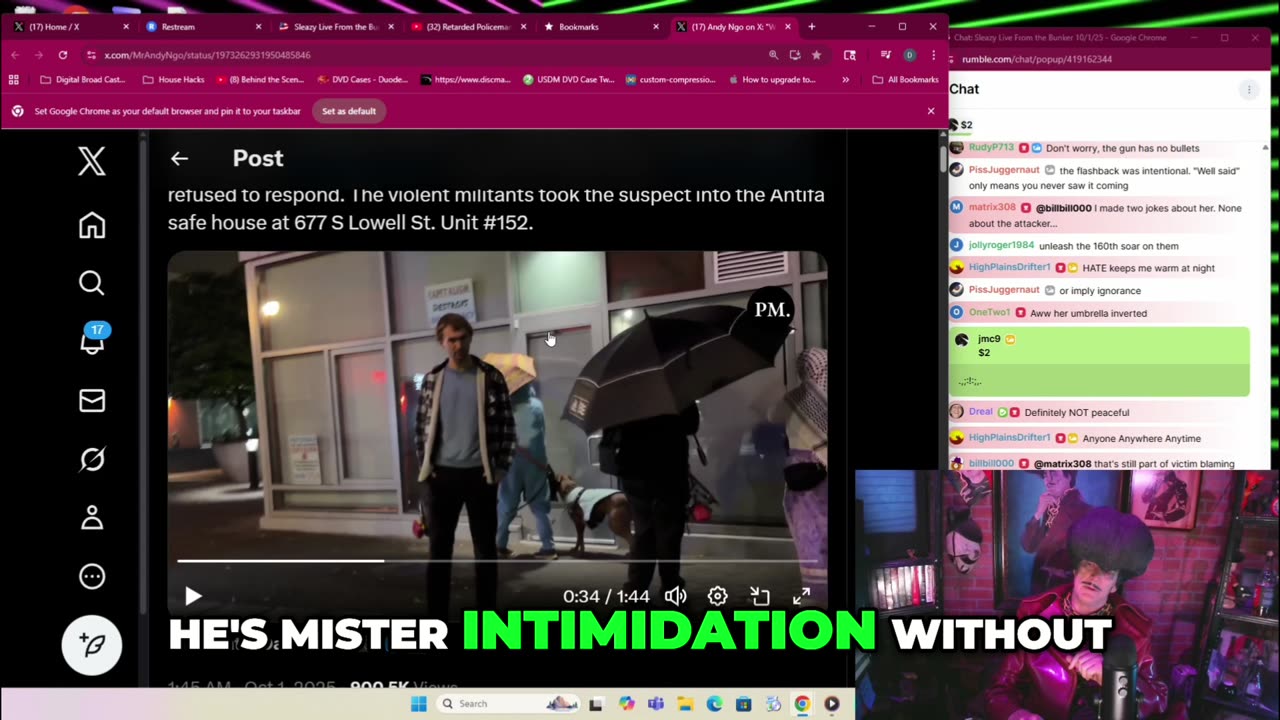Open Windows Start button
The image size is (1280, 720).
[x=419, y=704]
